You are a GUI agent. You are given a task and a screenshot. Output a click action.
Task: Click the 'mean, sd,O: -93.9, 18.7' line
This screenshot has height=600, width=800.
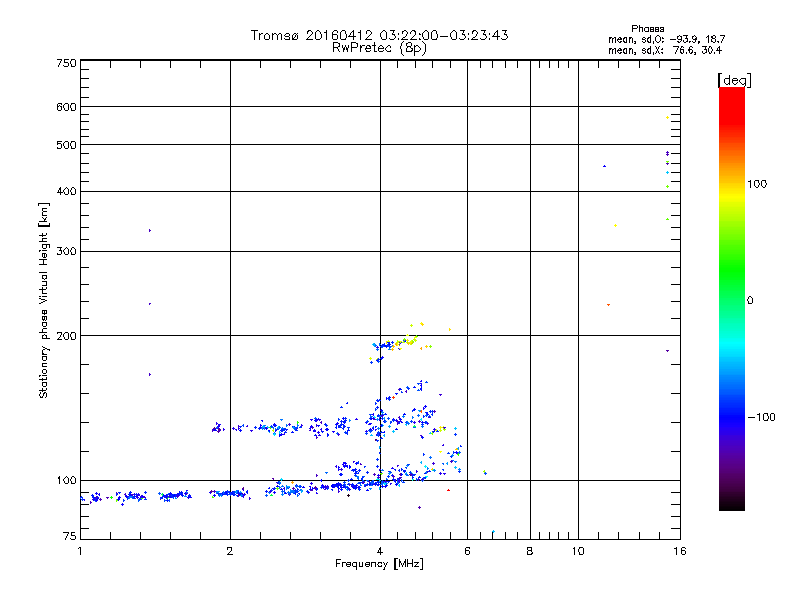(x=666, y=39)
